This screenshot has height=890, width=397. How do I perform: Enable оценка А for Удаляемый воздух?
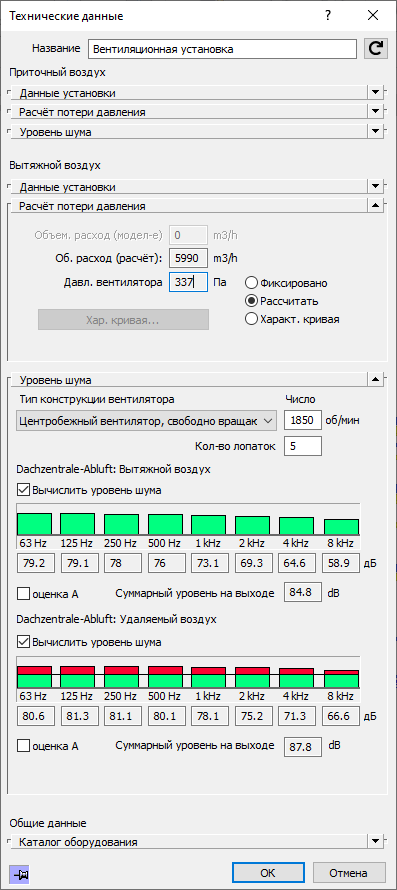tap(23, 746)
